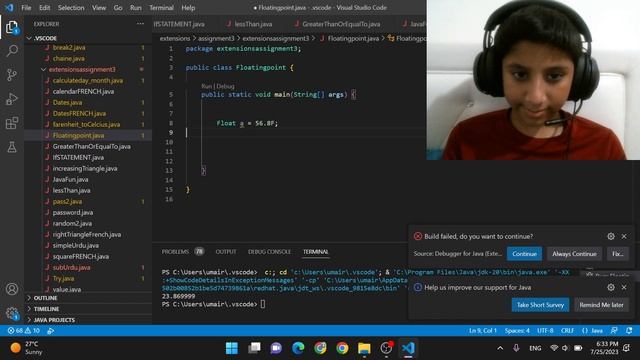Open the last Chrome icon on the taskbar
Image resolution: width=640 pixels, height=360 pixels.
[x=342, y=348]
